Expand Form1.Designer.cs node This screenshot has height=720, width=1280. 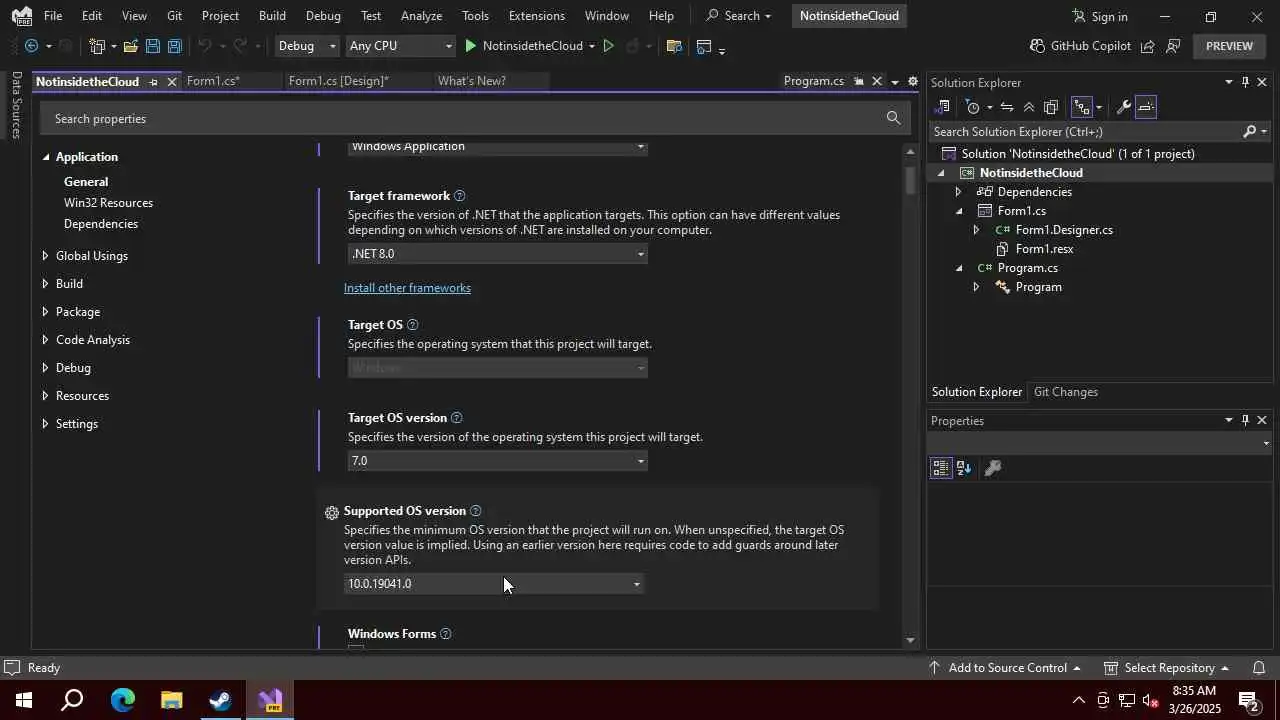pyautogui.click(x=976, y=230)
